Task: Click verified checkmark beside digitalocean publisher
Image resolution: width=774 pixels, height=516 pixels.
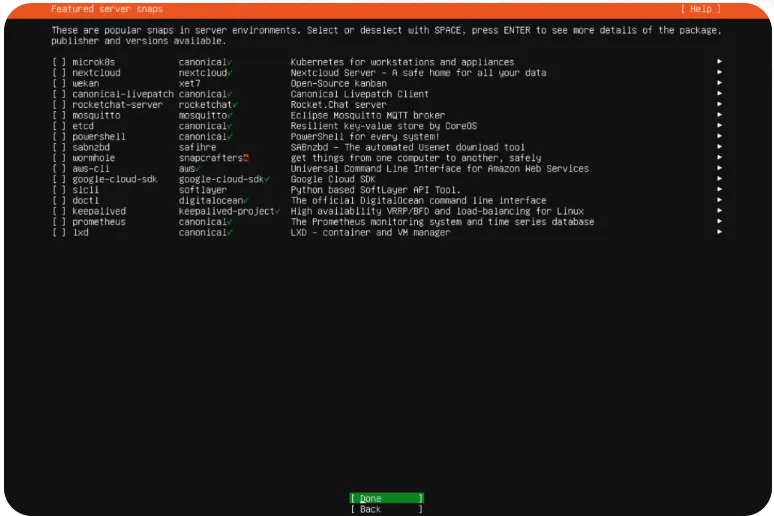Action: click(x=246, y=200)
